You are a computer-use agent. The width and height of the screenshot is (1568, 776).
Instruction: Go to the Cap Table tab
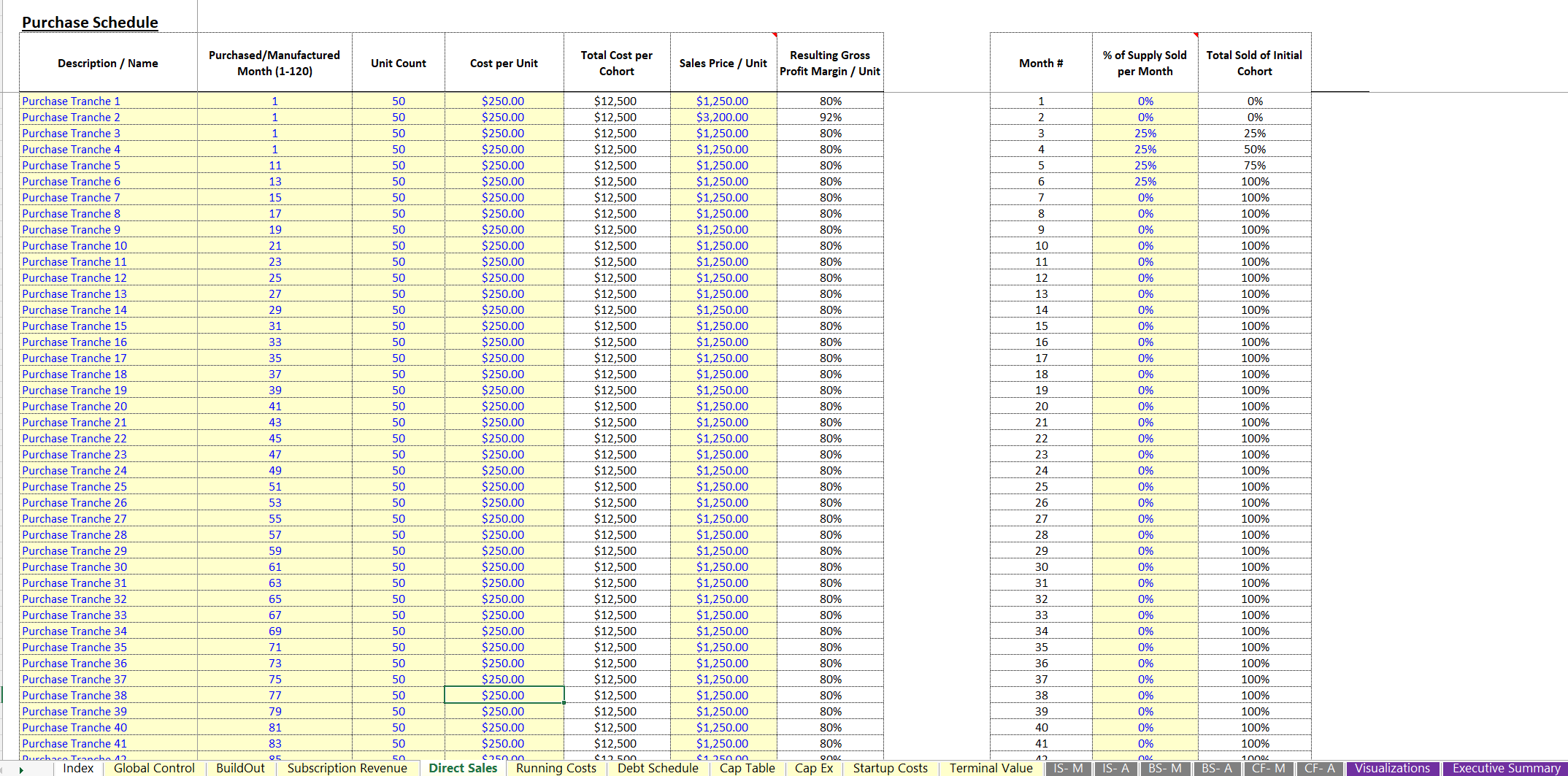click(x=747, y=768)
